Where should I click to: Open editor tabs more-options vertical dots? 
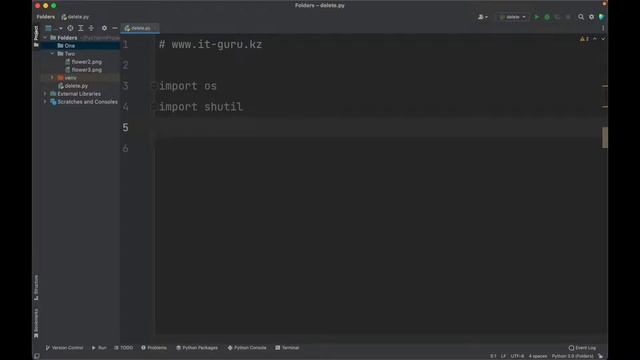(603, 28)
